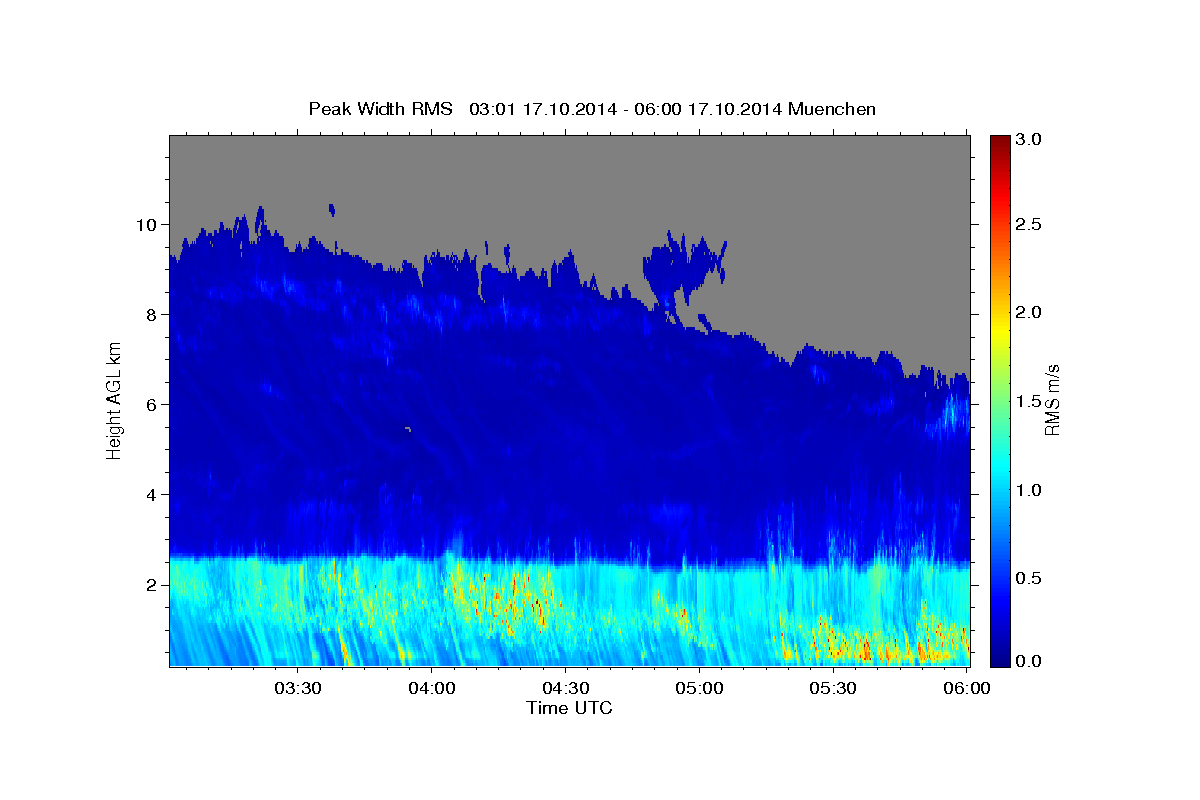This screenshot has width=1200, height=800.
Task: Click the colorbar value 2.5
Action: click(1030, 224)
